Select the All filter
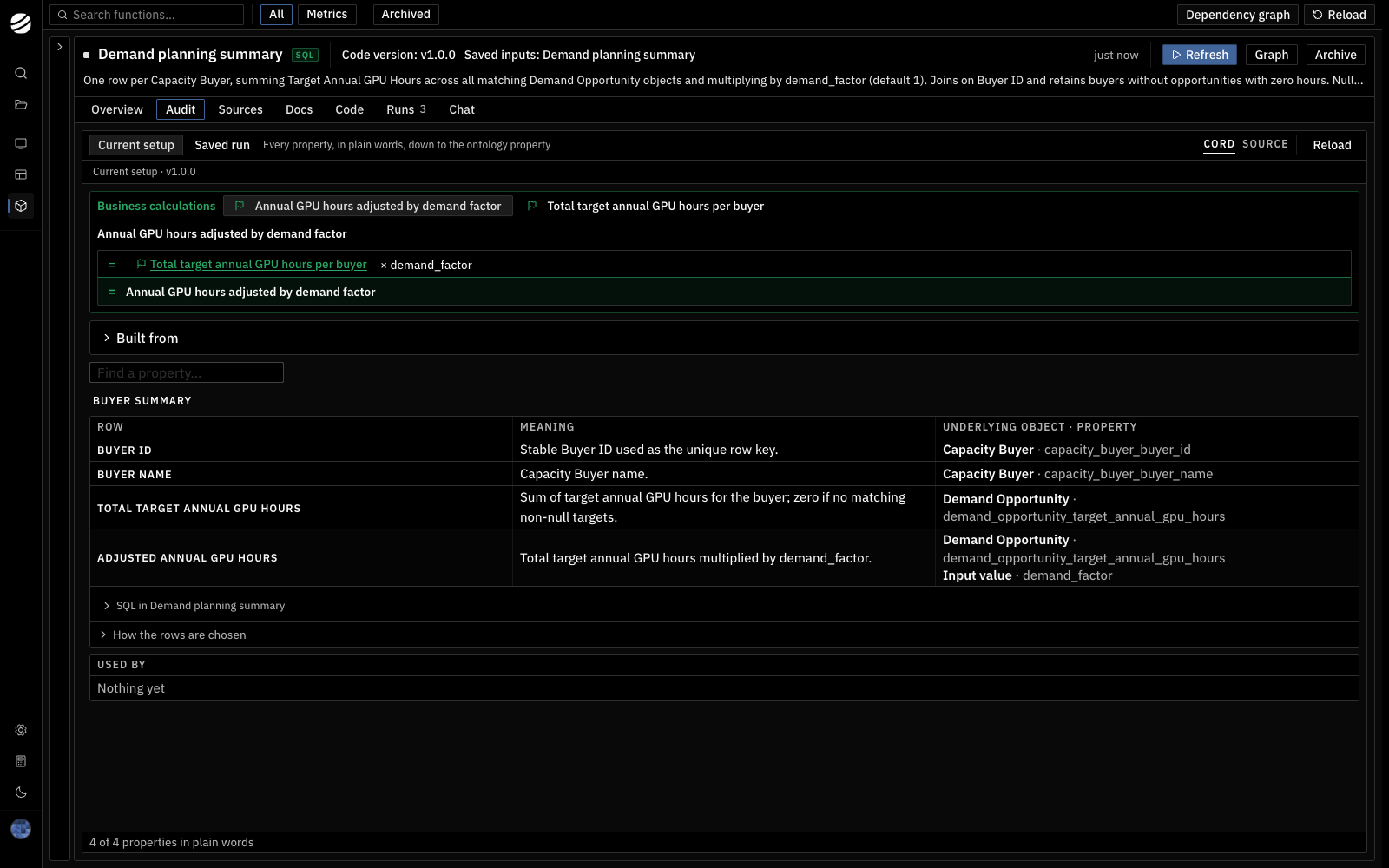This screenshot has width=1389, height=868. [x=276, y=15]
